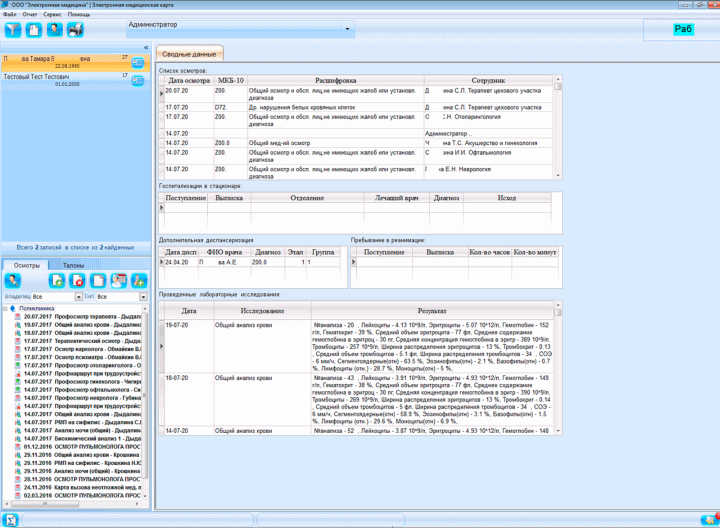The image size is (720, 528).
Task: Open patient card icon for Тестовый Тест Тестович
Action: (137, 81)
